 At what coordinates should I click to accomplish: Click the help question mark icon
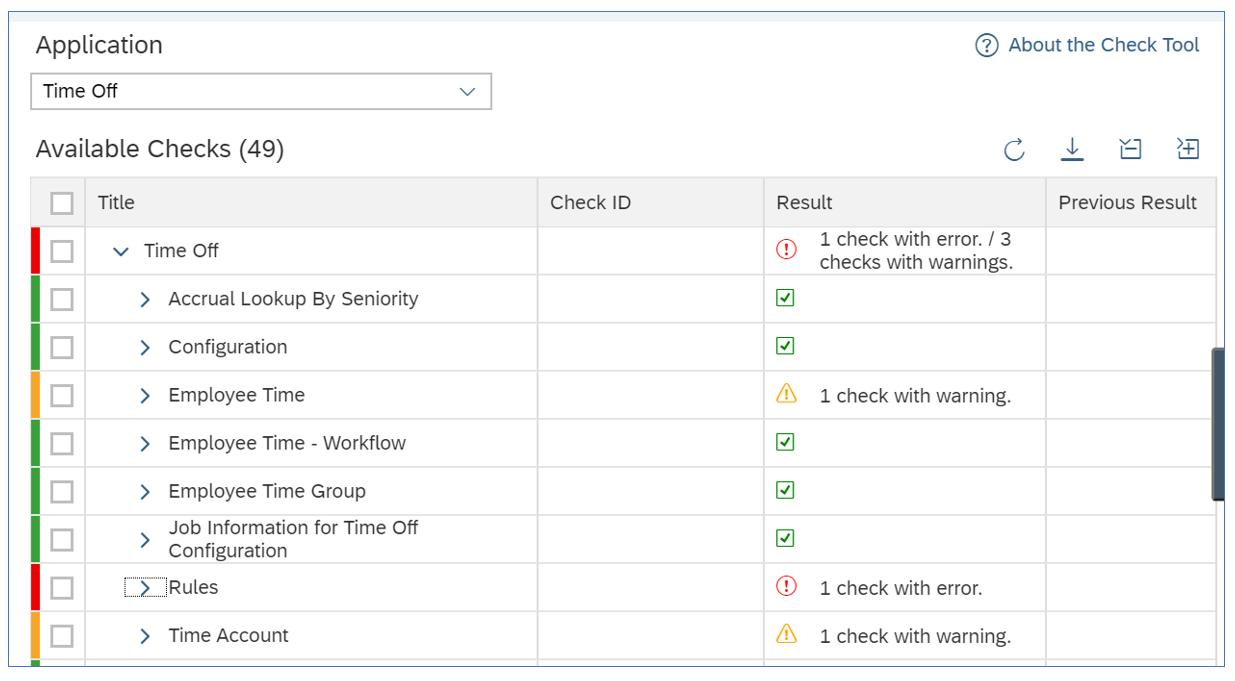(987, 46)
